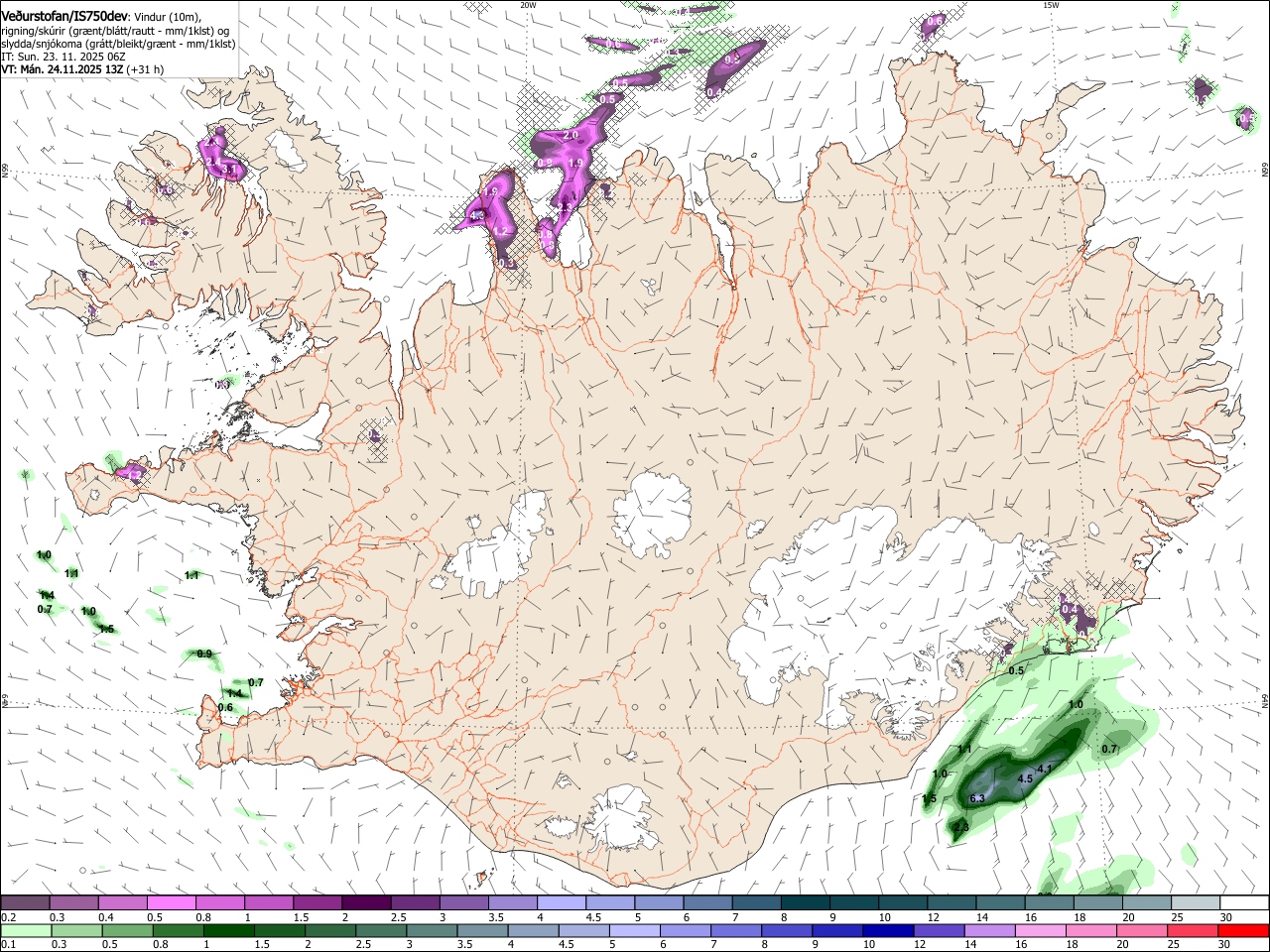Click the 3.1 snow value in Westfjords
1270x952 pixels.
[x=230, y=171]
